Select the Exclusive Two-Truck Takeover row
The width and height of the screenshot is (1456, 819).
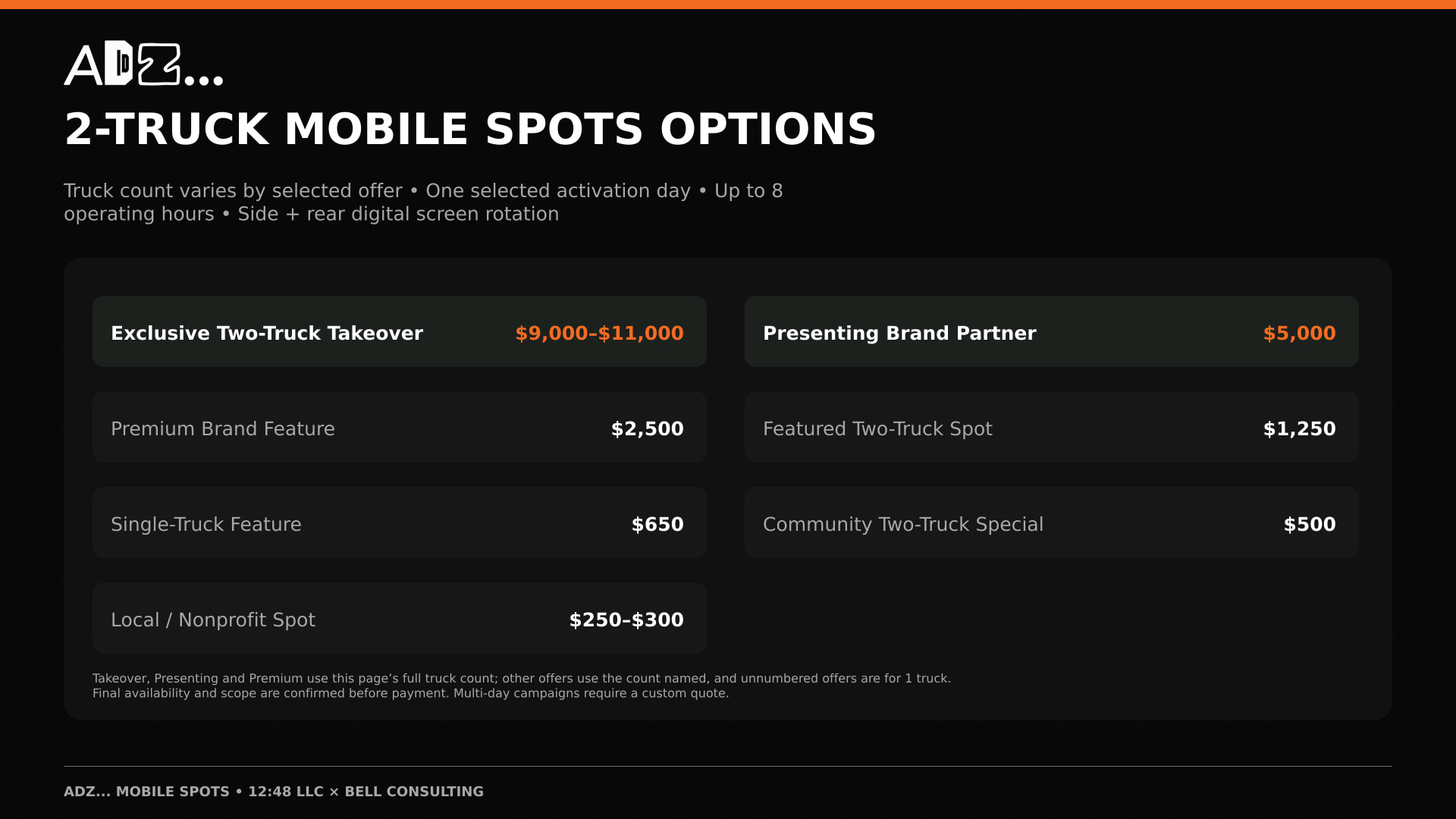click(400, 331)
